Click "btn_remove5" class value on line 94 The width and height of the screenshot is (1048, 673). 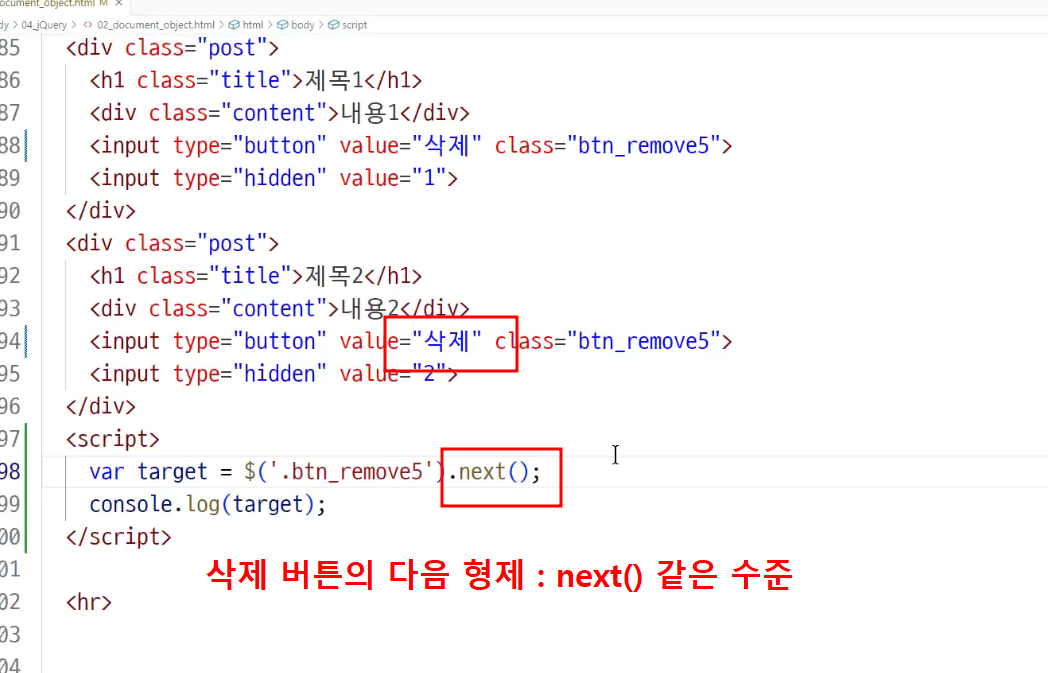pos(644,342)
